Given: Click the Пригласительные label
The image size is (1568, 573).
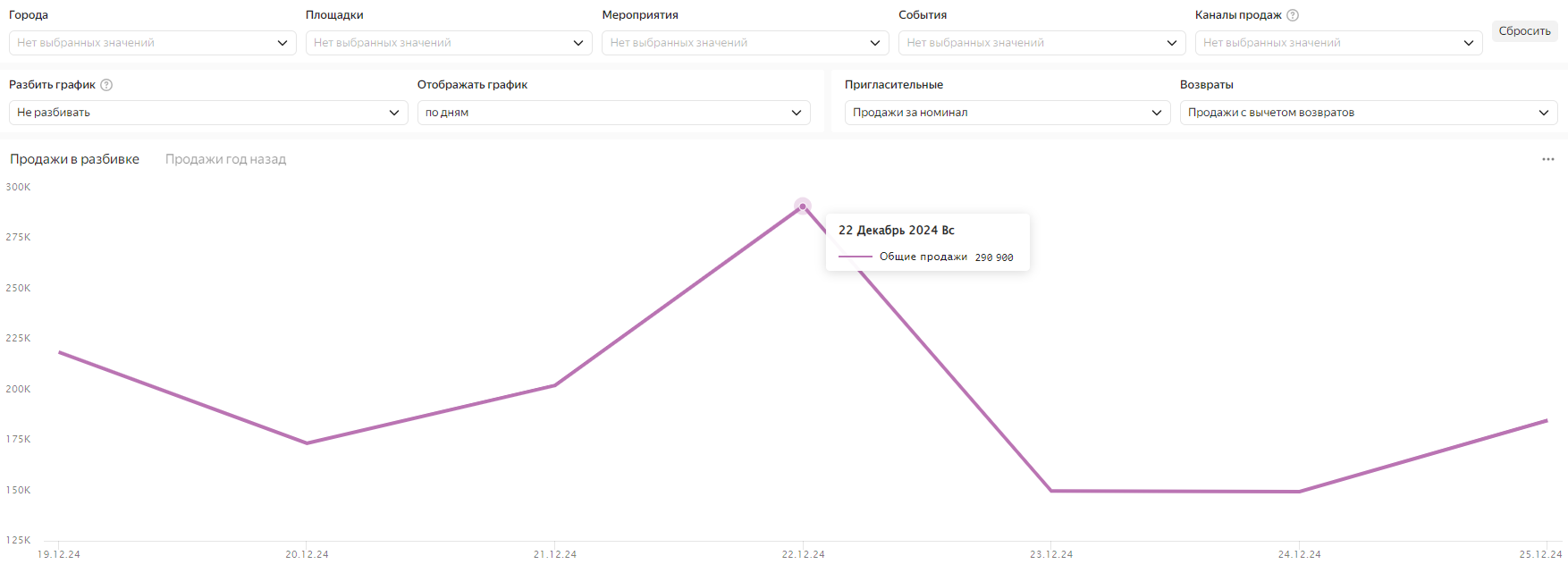Looking at the screenshot, I should click(894, 85).
